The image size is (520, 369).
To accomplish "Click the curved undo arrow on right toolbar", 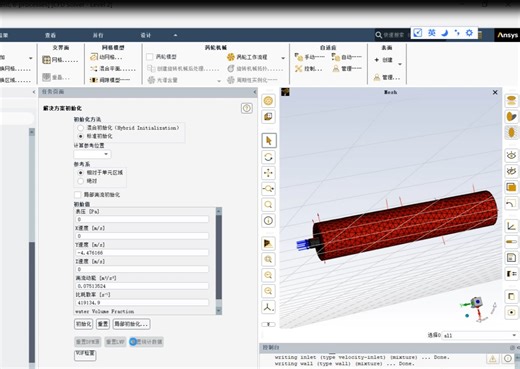I will [511, 203].
